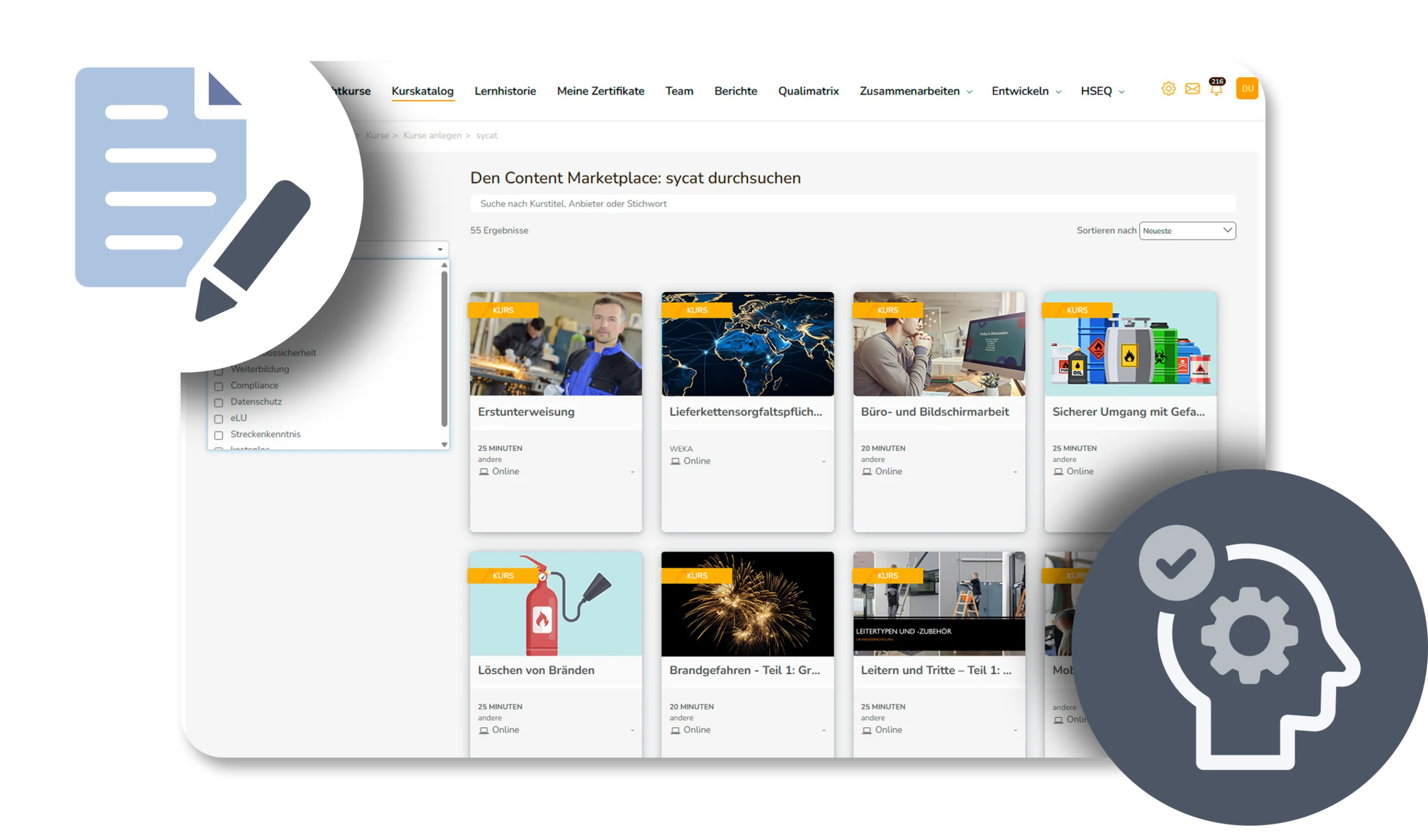Viewport: 1428px width, 840px height.
Task: Open the Lieferkettensorgfaltspflich... course title
Action: [x=745, y=412]
